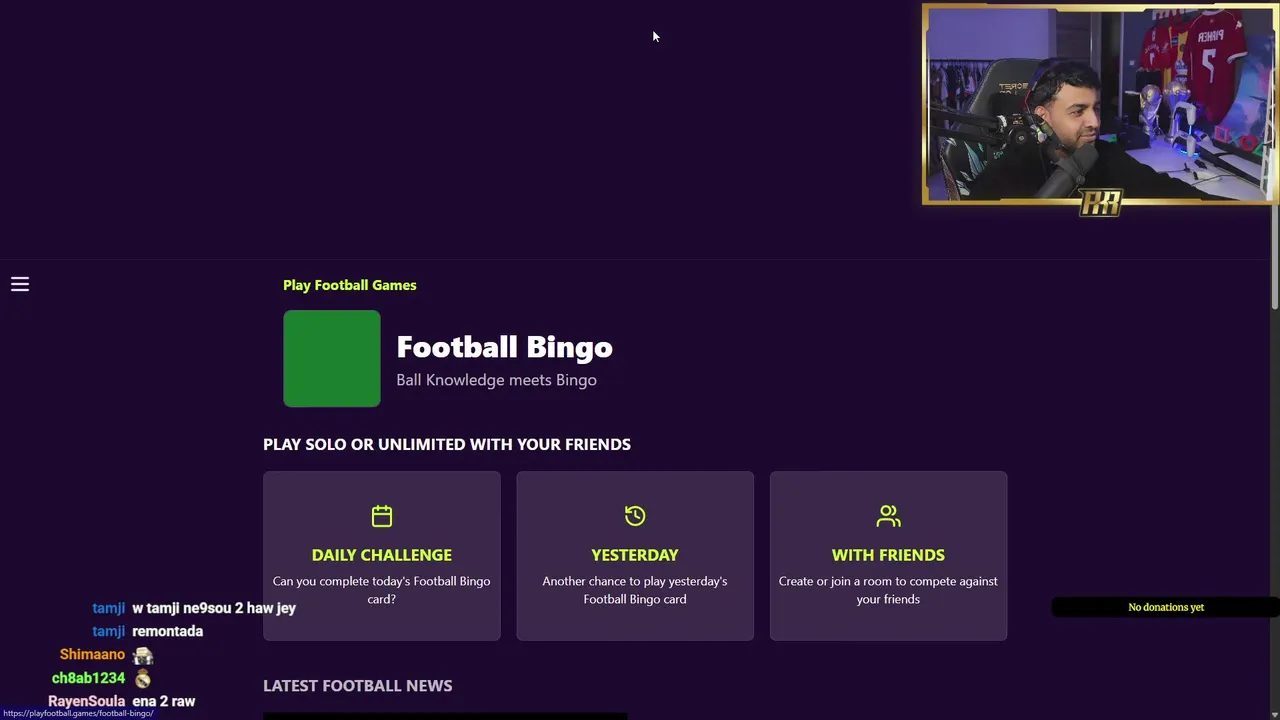Click the No donations yet bar

pyautogui.click(x=1166, y=607)
